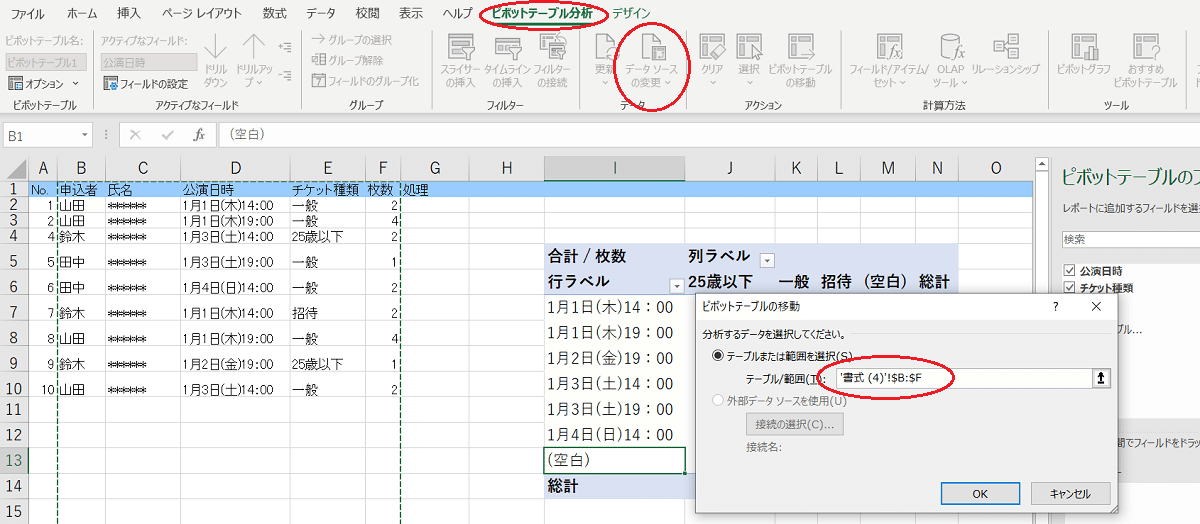Click the チケット種類 header cell
Image resolution: width=1200 pixels, height=524 pixels.
point(327,189)
